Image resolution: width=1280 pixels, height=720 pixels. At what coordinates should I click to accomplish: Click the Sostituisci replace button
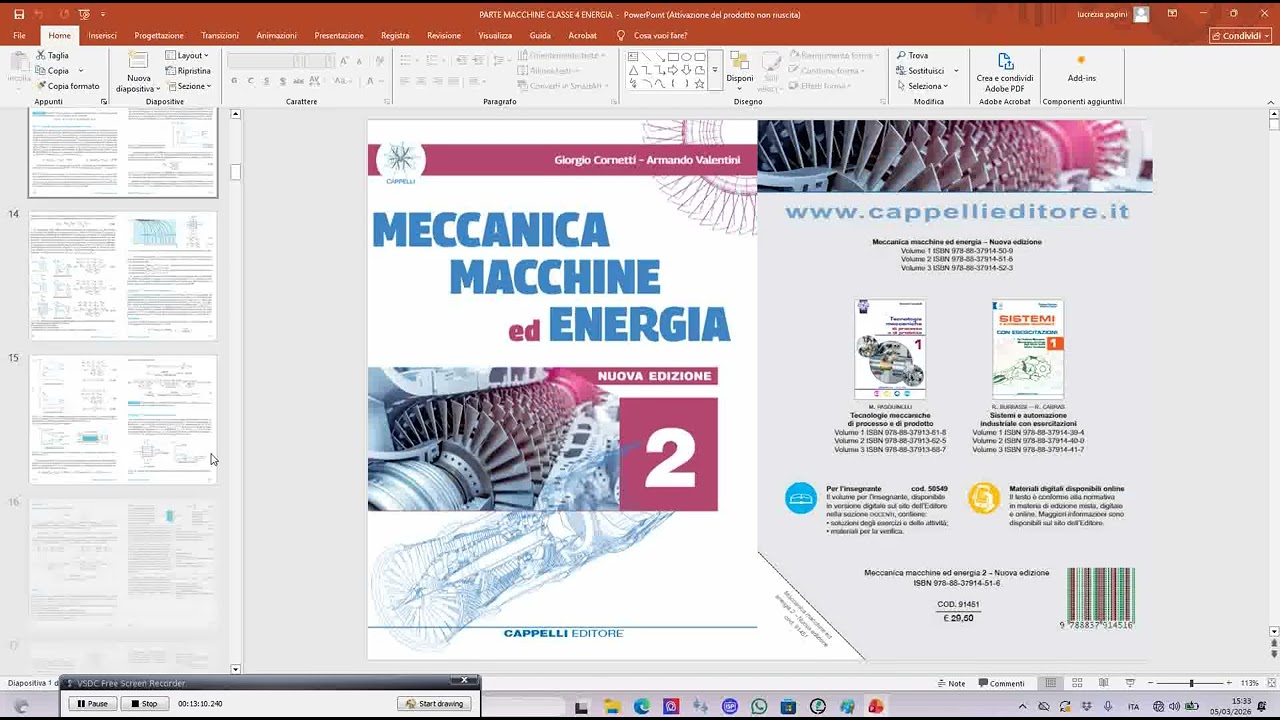[x=920, y=70]
